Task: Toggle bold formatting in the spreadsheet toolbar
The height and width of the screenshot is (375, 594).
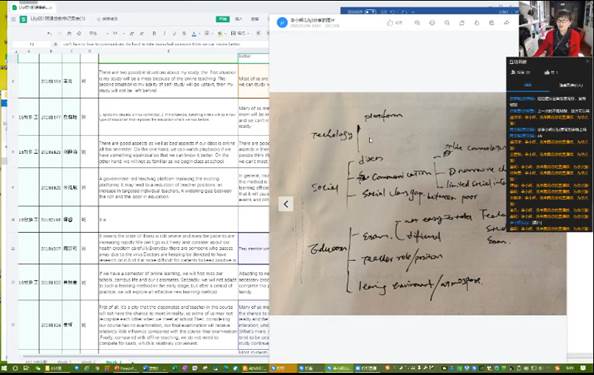Action: point(154,34)
